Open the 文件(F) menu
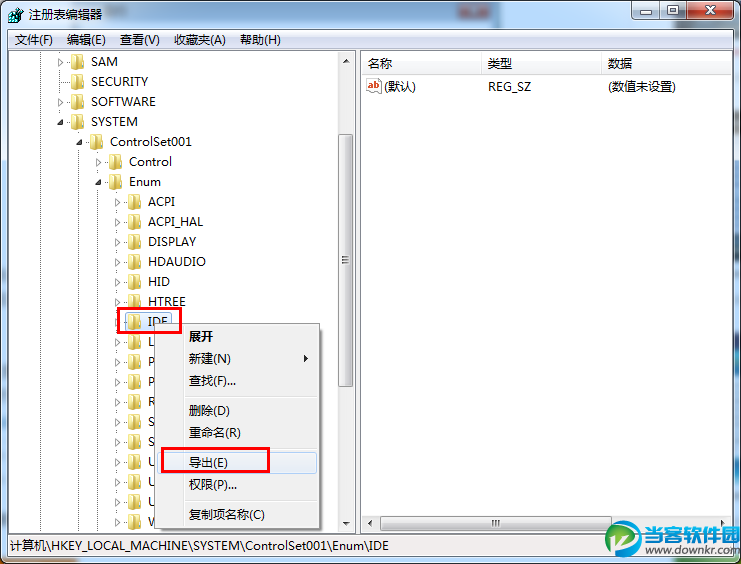 (34, 40)
